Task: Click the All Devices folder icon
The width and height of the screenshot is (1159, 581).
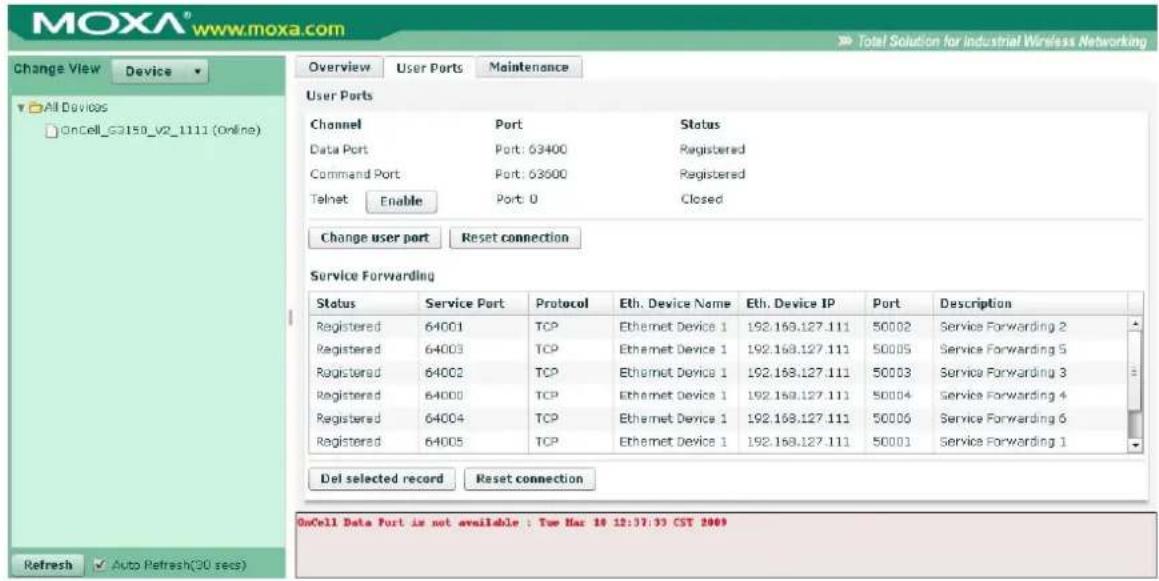Action: click(x=35, y=108)
